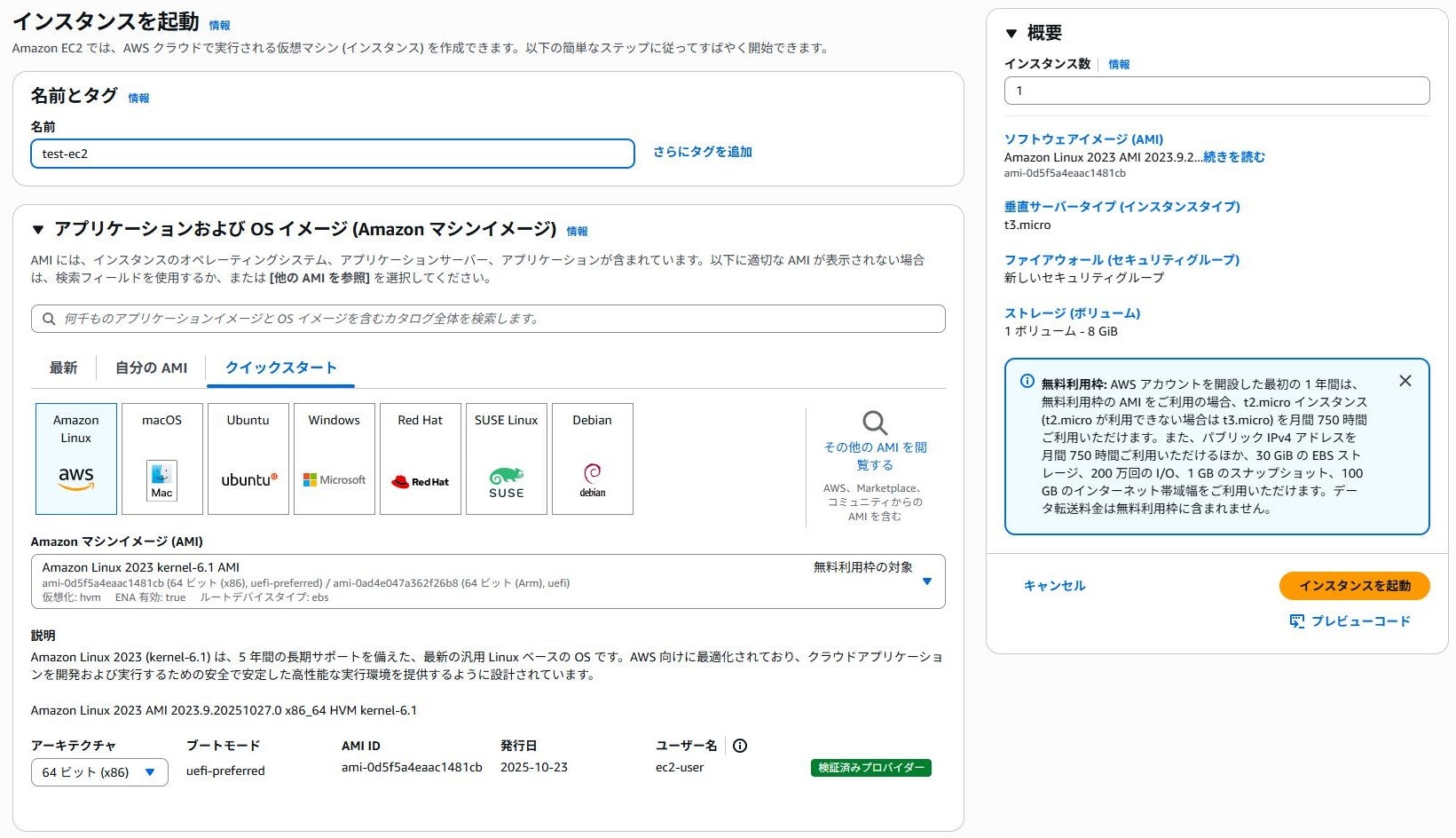Click the プレビューコード link
This screenshot has height=838, width=1456.
1361,621
